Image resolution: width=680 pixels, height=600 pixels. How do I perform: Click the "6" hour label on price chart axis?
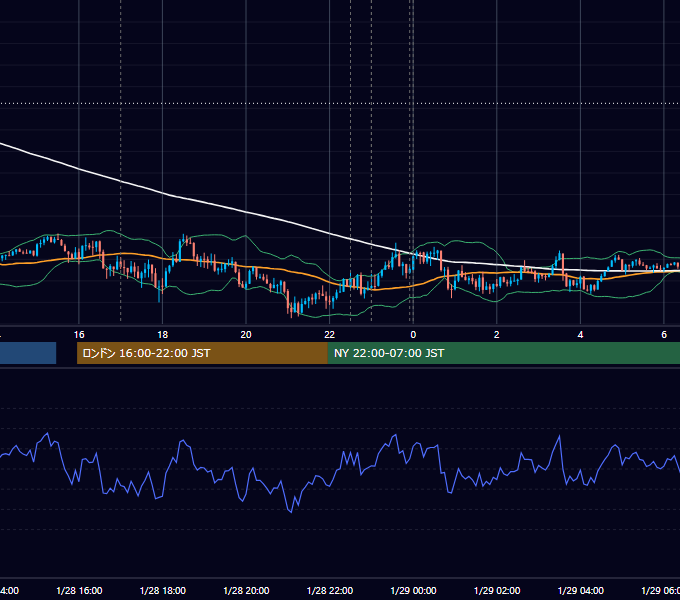coord(664,335)
